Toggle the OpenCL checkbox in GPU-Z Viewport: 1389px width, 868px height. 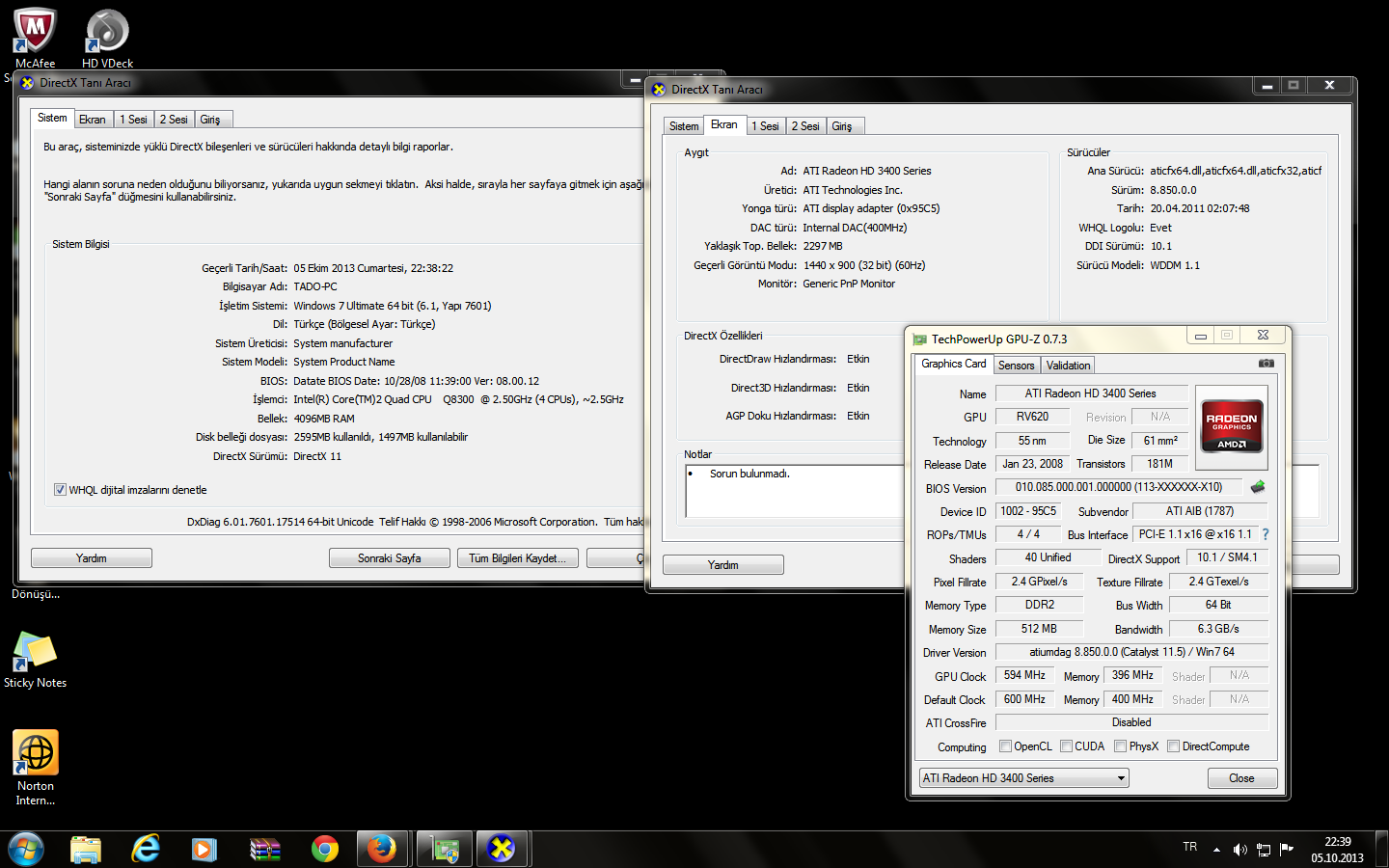point(1006,746)
